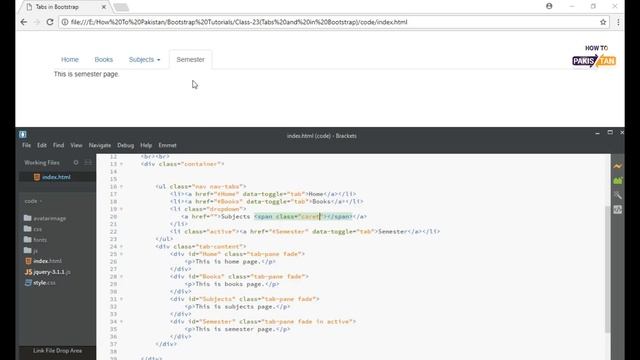Click the Link File Drop Area
This screenshot has height=360, width=640.
58,351
